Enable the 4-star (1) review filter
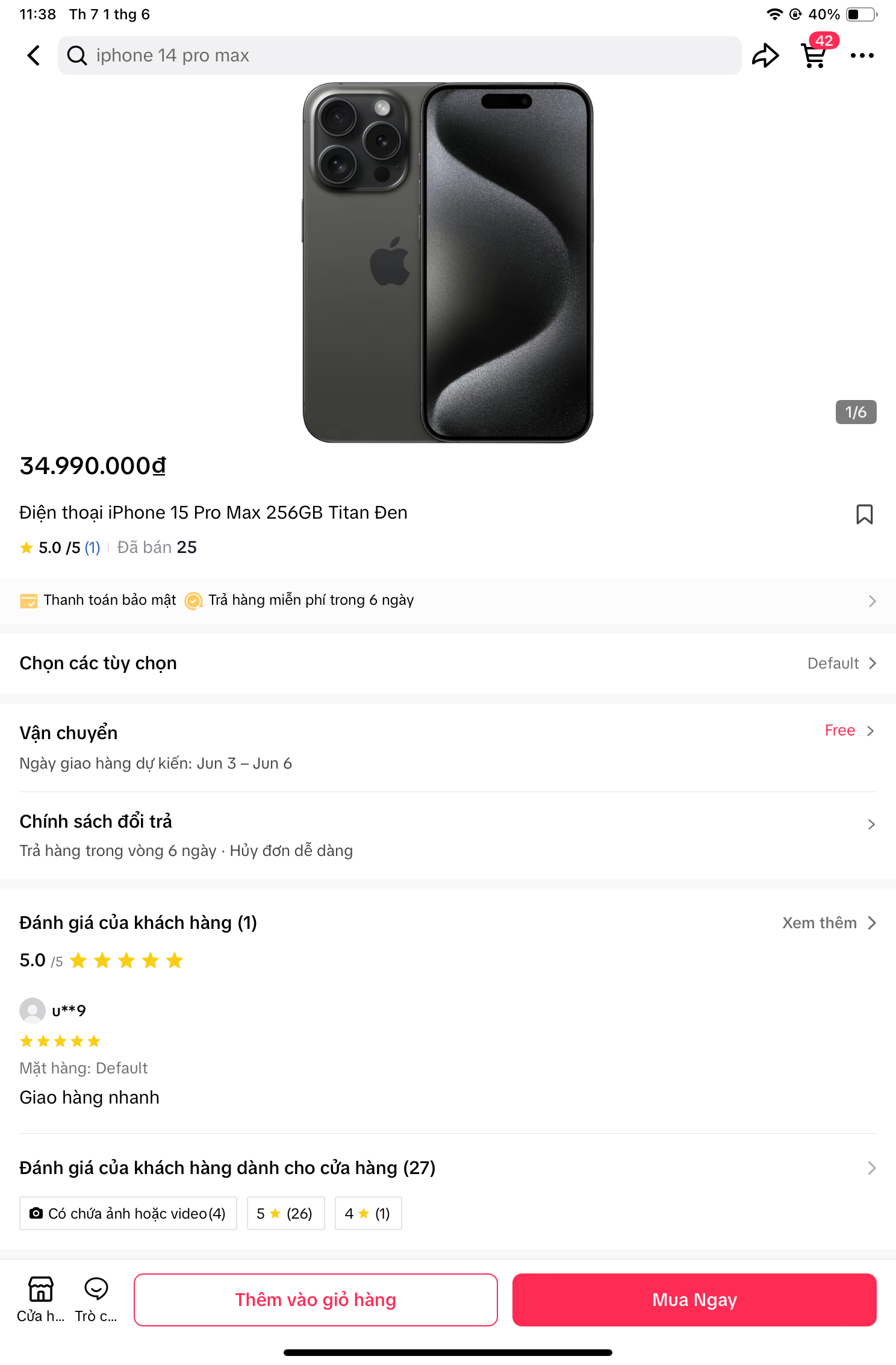 click(367, 1213)
